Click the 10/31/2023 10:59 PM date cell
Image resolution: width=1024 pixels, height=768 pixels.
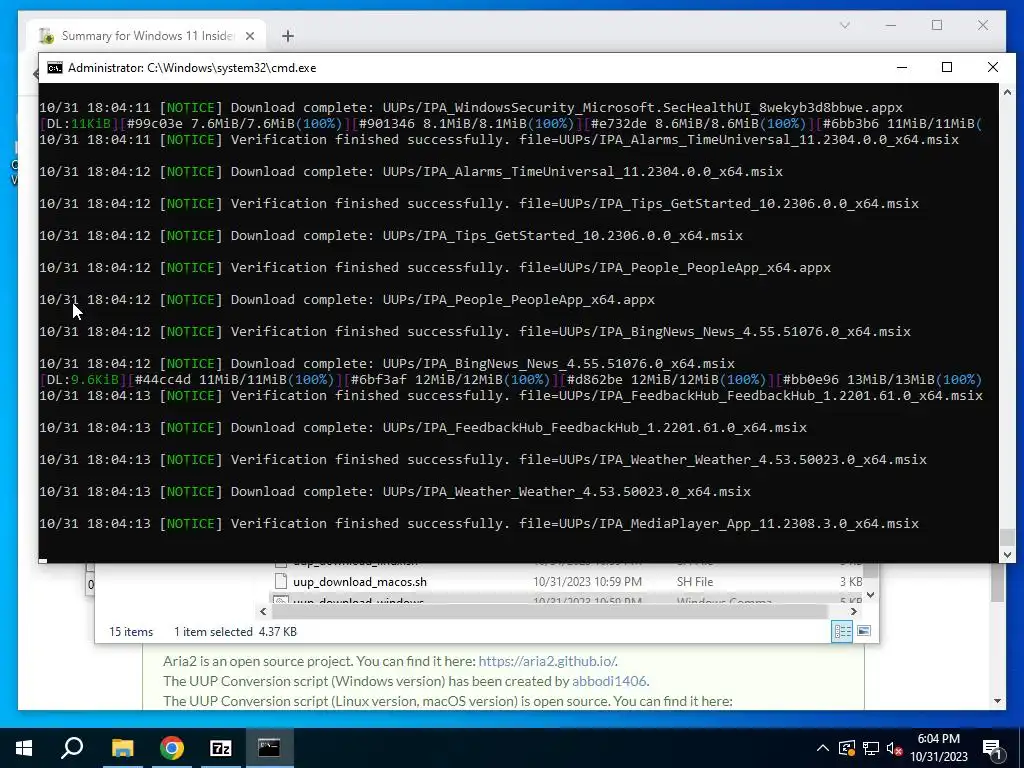click(x=587, y=582)
